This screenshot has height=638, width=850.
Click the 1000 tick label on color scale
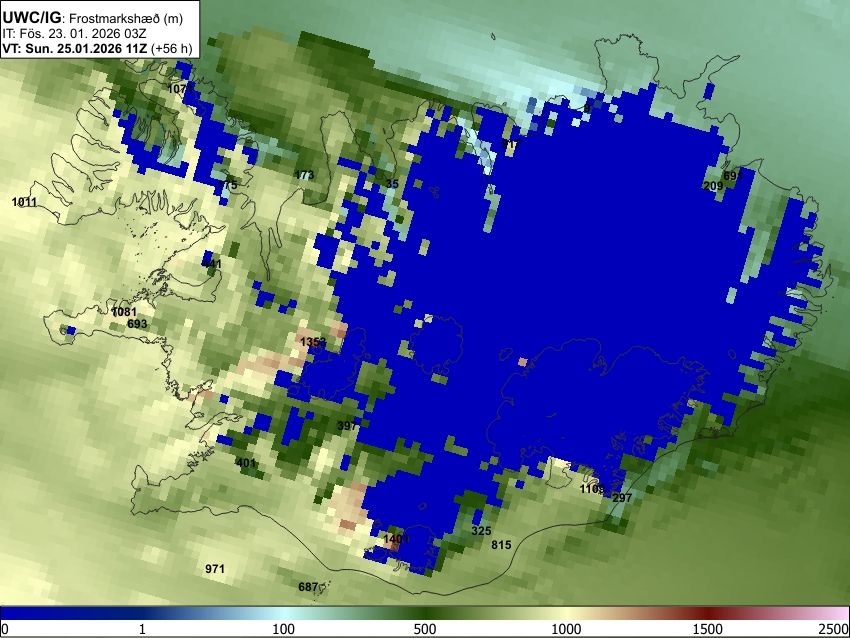coord(566,629)
